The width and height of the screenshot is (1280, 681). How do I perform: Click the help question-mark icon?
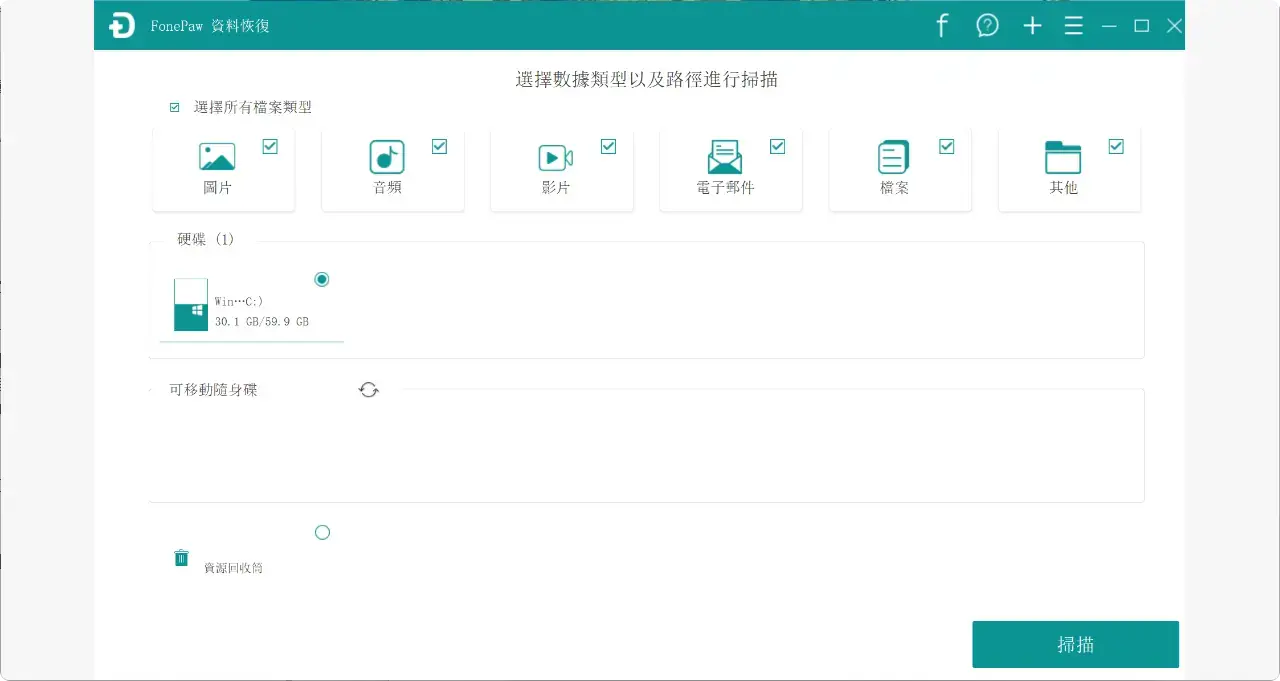(x=987, y=25)
